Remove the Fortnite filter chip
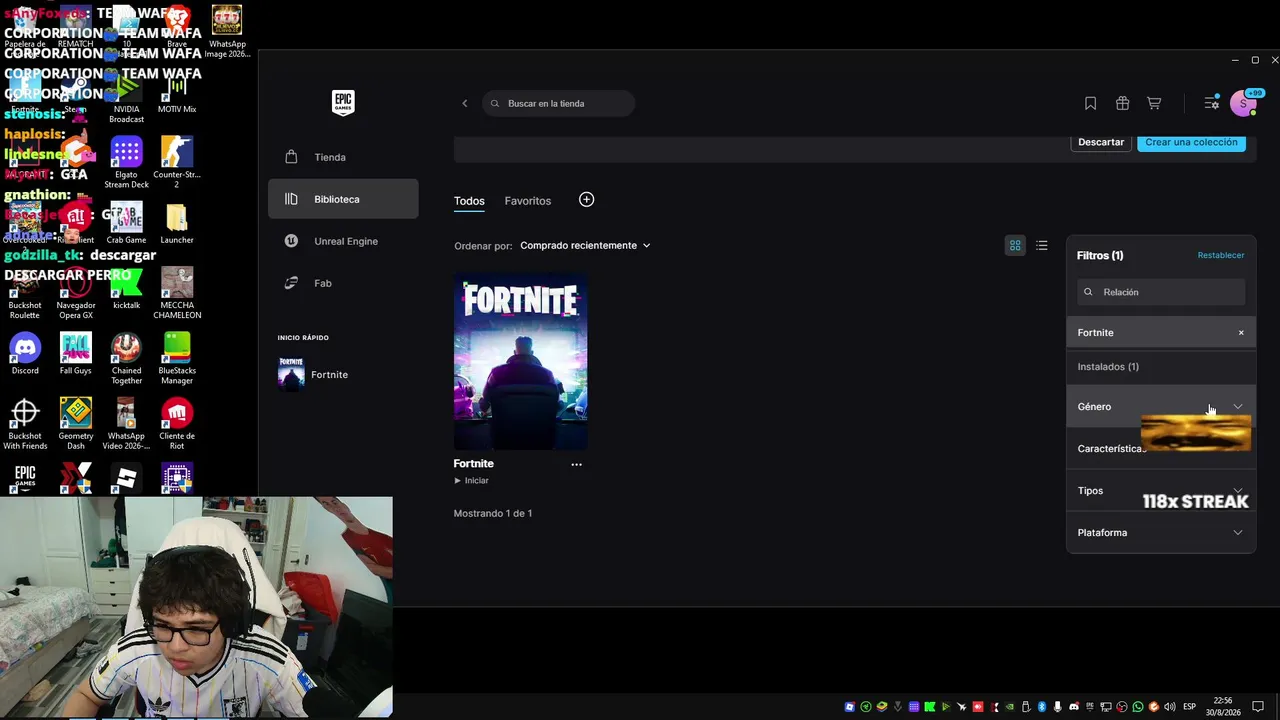This screenshot has width=1280, height=720. pos(1241,333)
